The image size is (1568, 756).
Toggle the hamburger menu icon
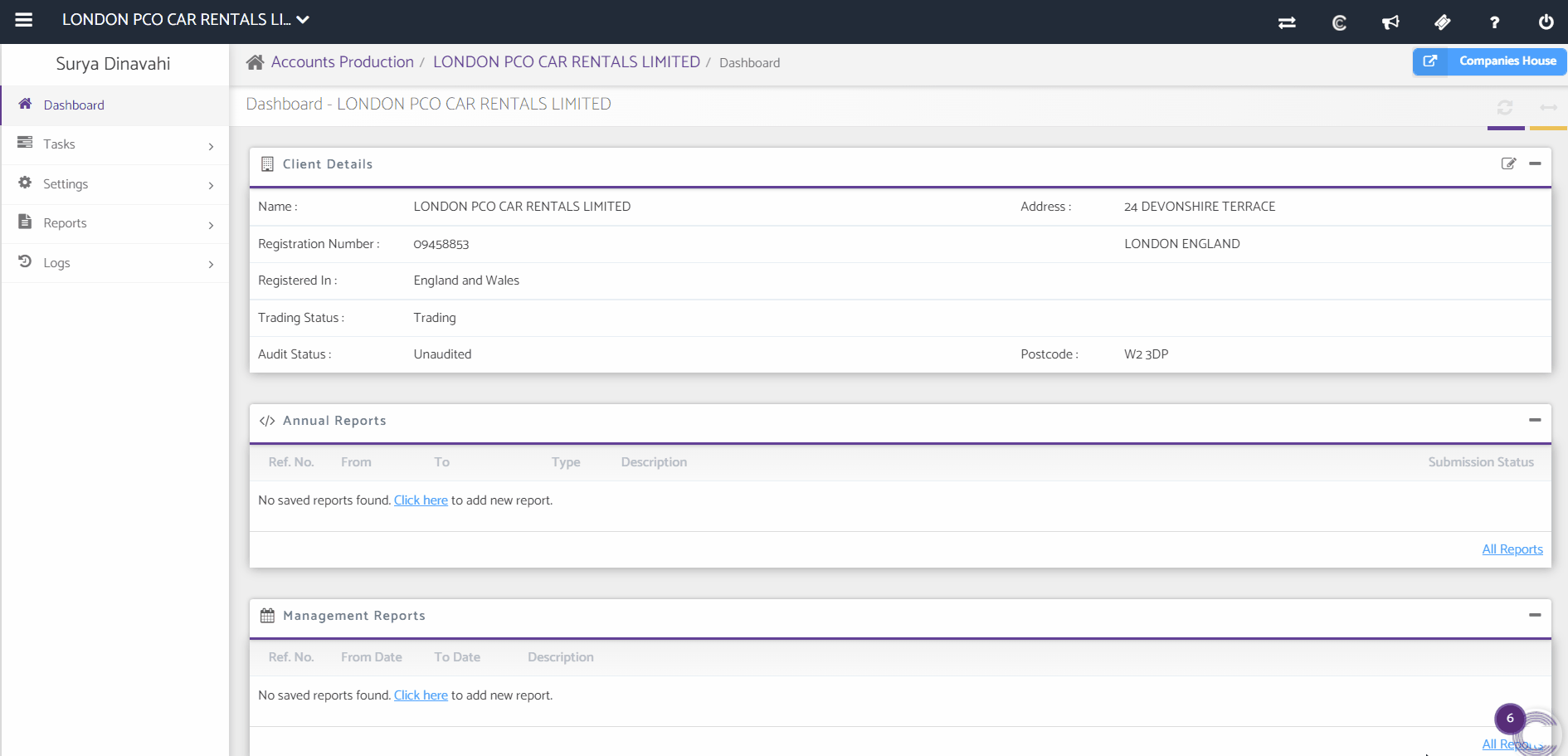pos(23,19)
